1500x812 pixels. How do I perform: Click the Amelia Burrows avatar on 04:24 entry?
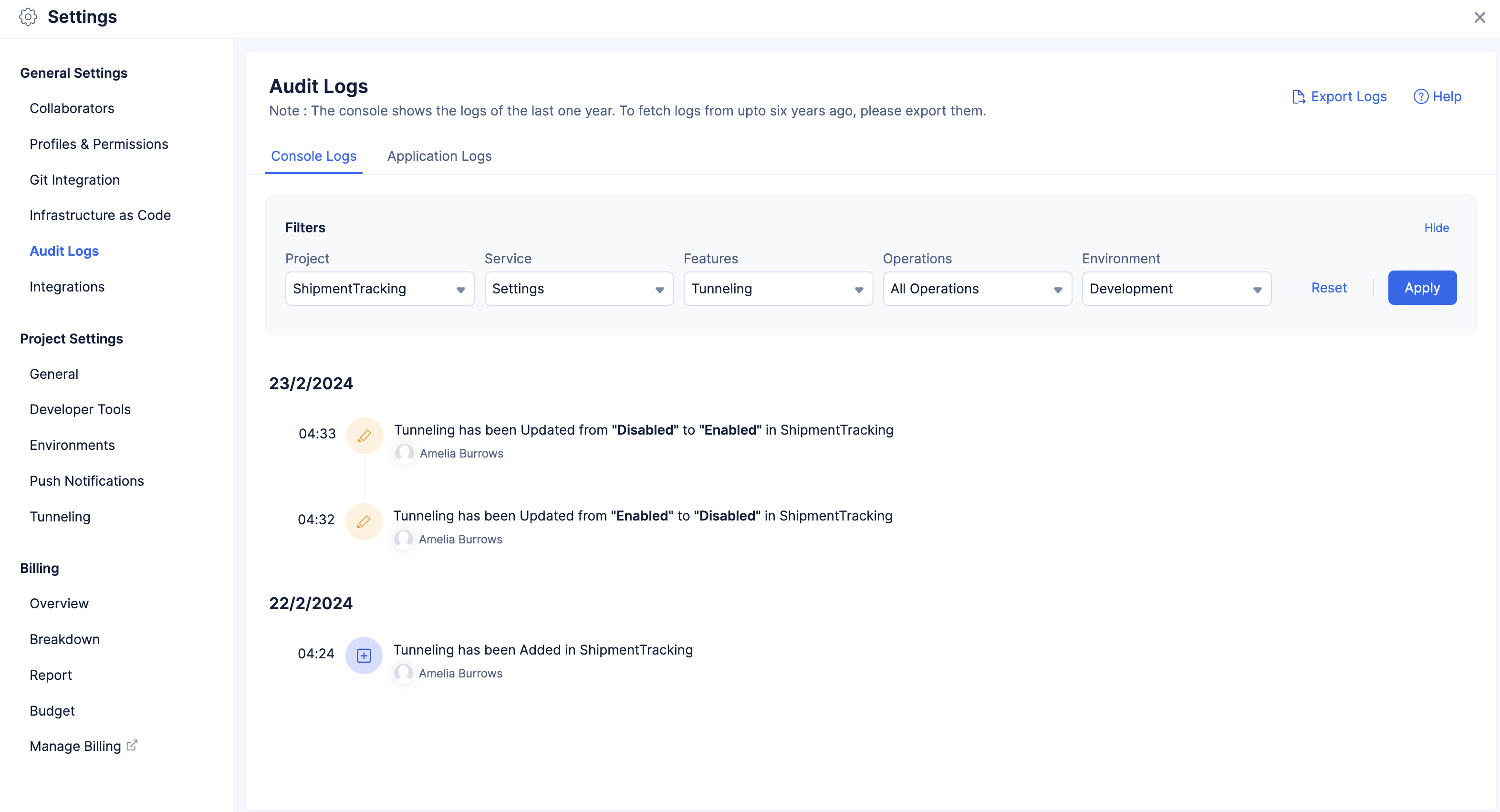point(404,673)
